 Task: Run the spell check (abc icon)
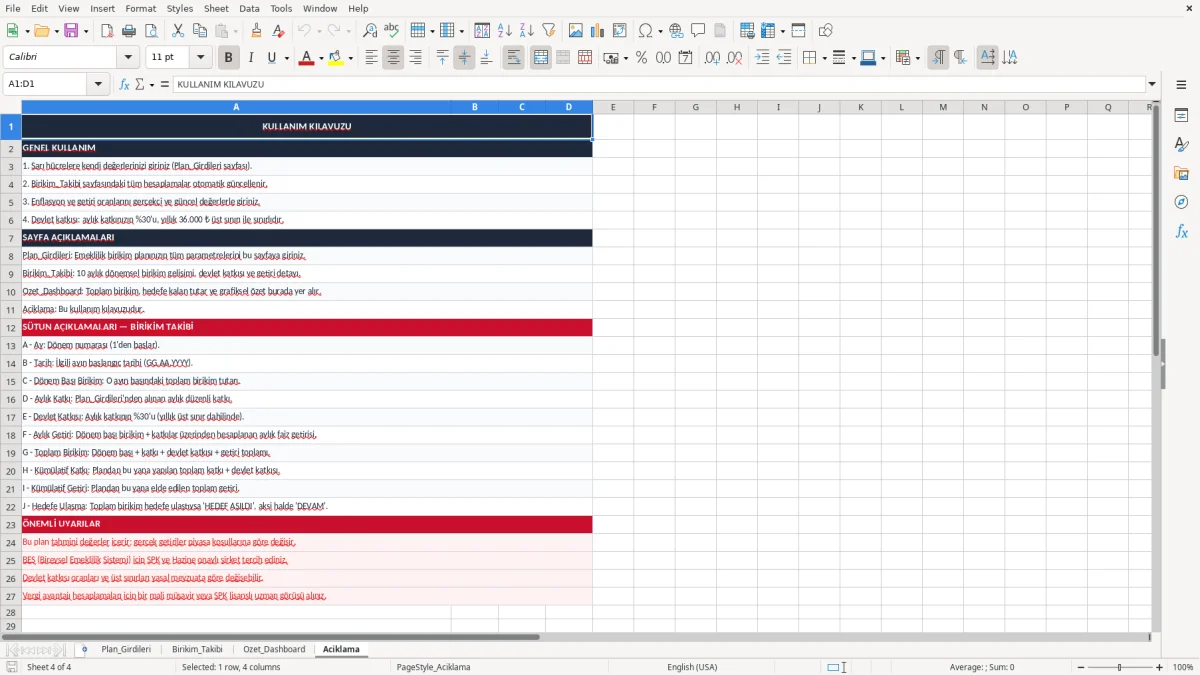(392, 31)
